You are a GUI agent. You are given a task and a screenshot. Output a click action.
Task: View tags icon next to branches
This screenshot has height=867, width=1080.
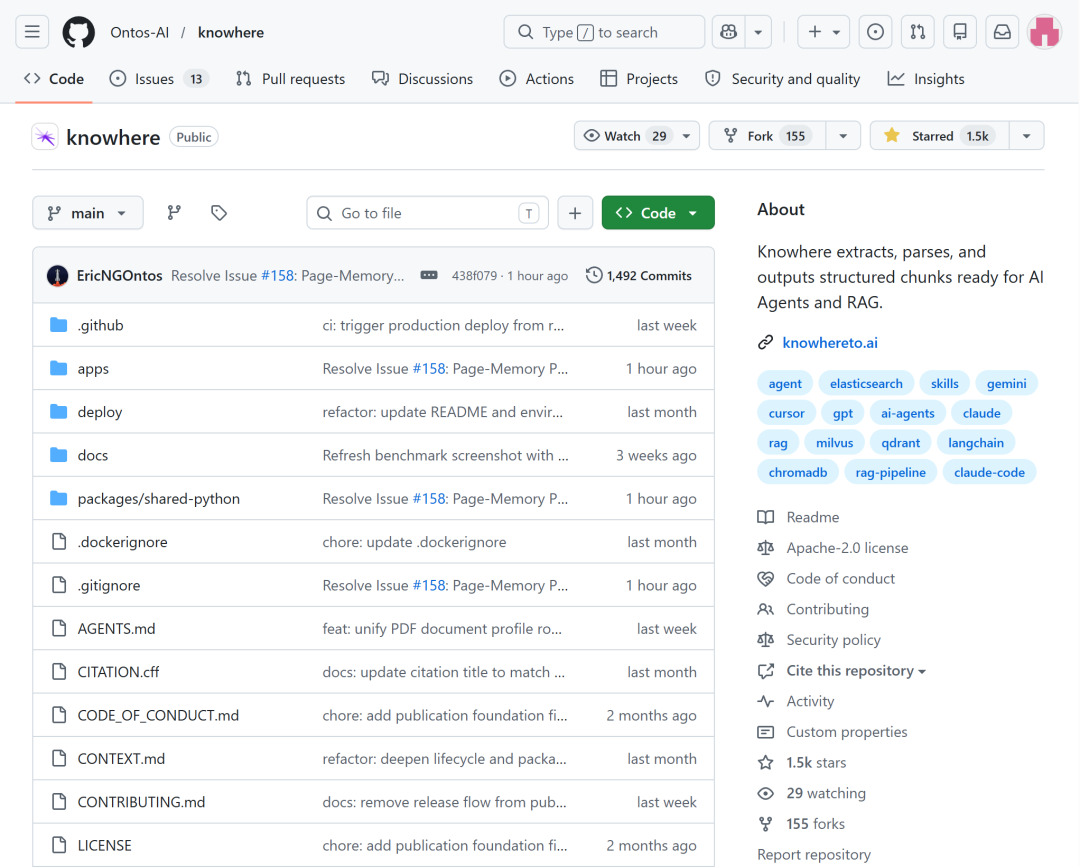tap(219, 213)
